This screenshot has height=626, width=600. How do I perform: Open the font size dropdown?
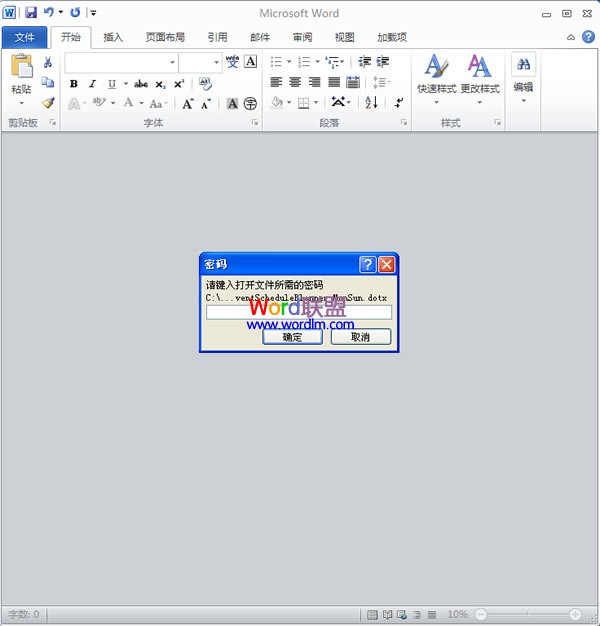215,62
